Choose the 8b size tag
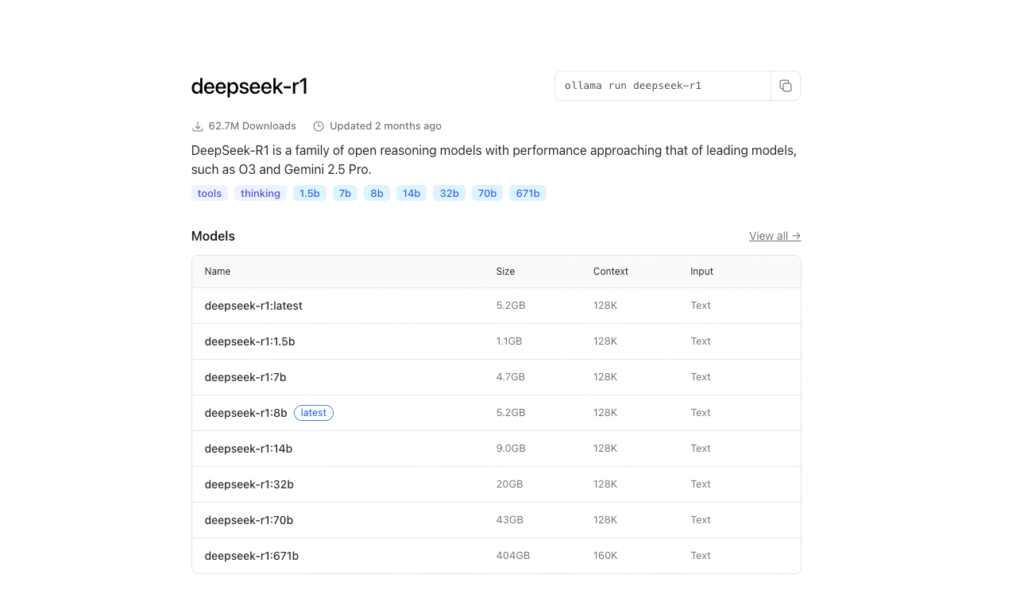The height and width of the screenshot is (613, 1024). click(x=377, y=193)
